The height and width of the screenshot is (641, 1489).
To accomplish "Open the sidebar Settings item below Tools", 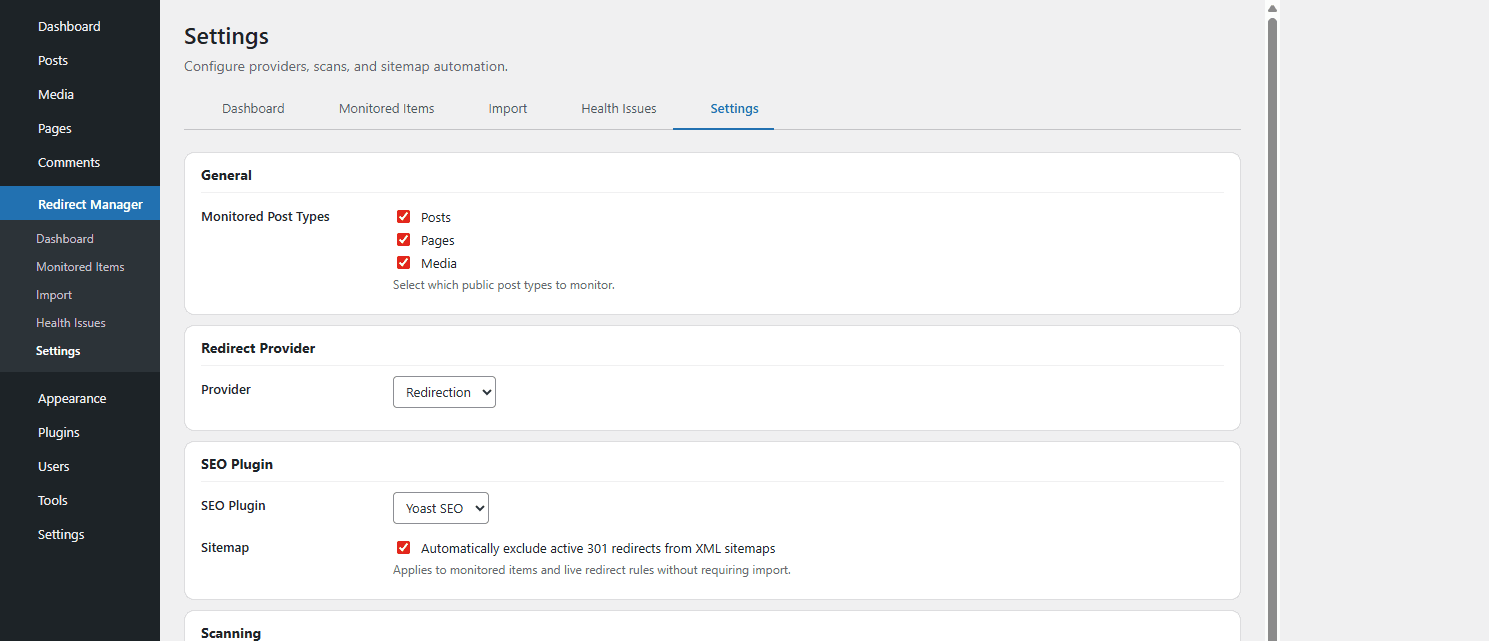I will click(x=61, y=534).
